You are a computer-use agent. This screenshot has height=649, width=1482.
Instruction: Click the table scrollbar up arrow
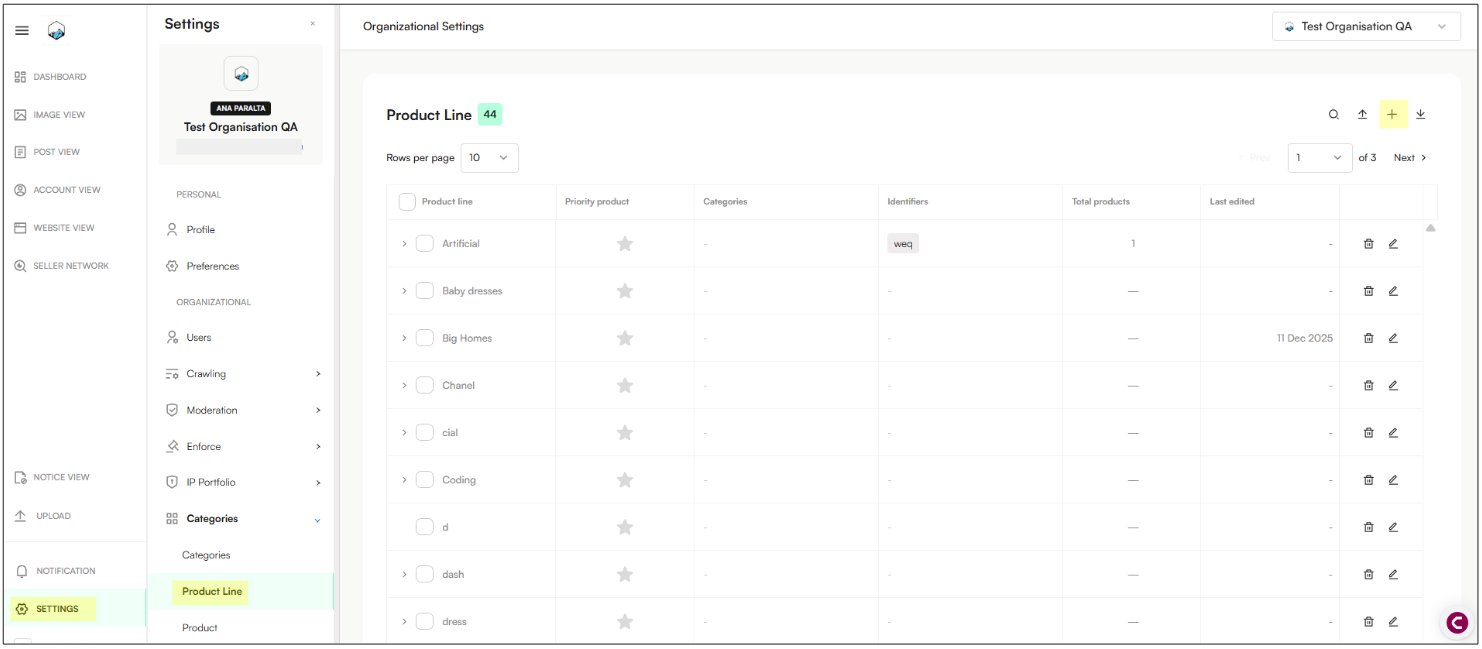(x=1430, y=228)
